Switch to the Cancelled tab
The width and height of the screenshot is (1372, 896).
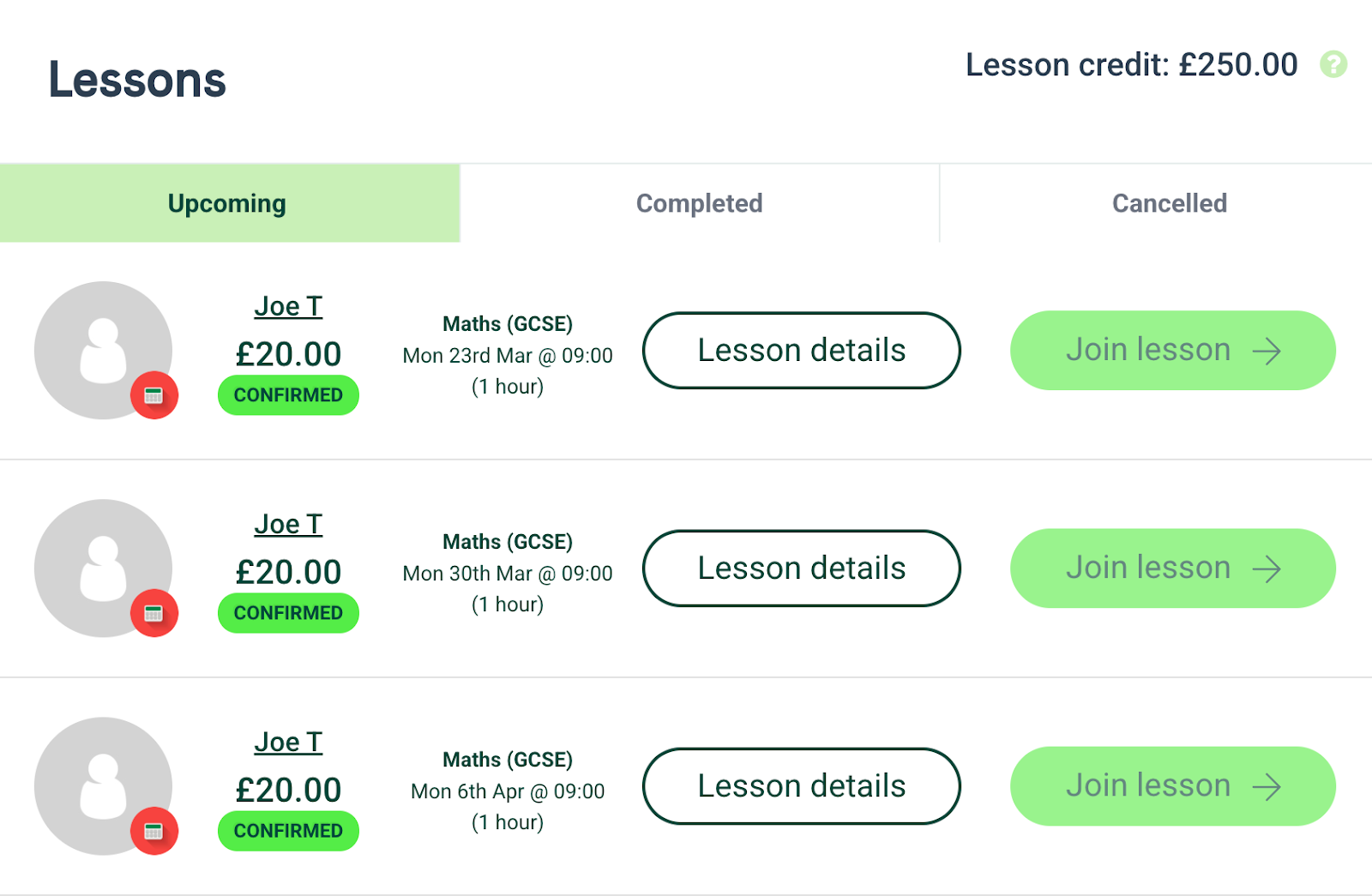pyautogui.click(x=1170, y=203)
